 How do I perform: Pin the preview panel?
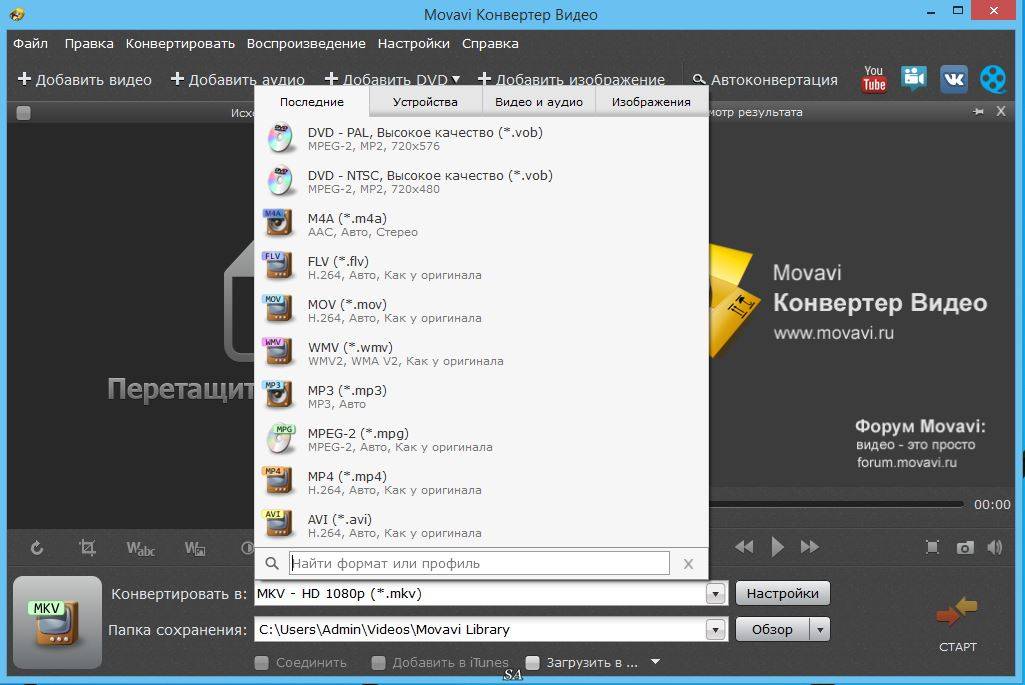pos(979,112)
